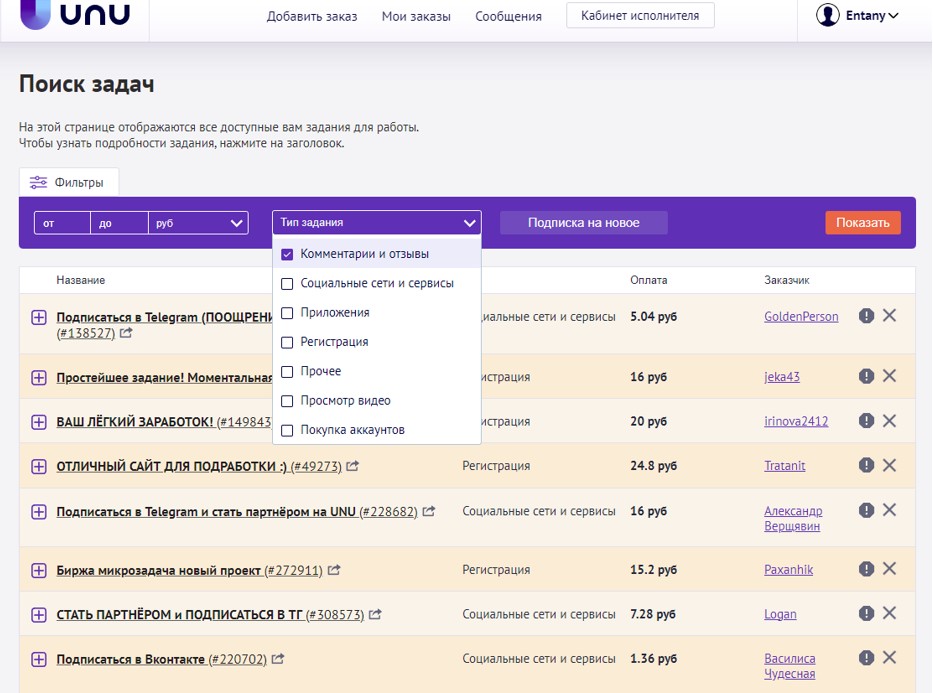933x693 pixels.
Task: Hide the GoldenPerson task with X icon
Action: point(890,315)
